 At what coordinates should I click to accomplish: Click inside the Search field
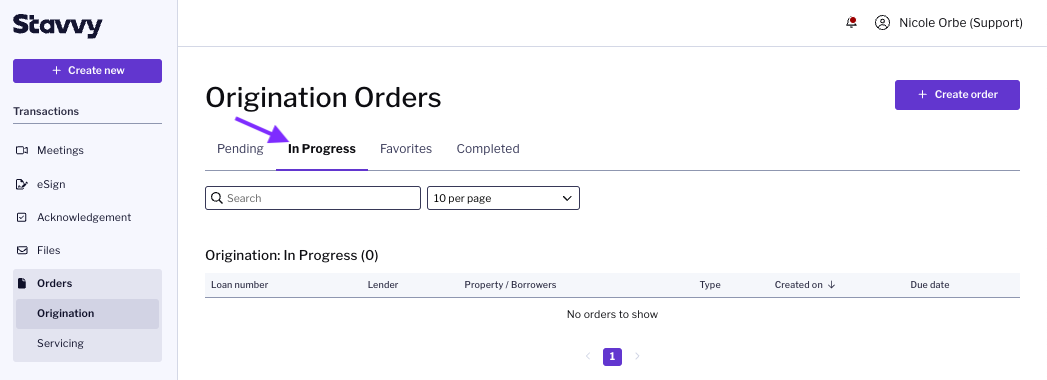[312, 198]
